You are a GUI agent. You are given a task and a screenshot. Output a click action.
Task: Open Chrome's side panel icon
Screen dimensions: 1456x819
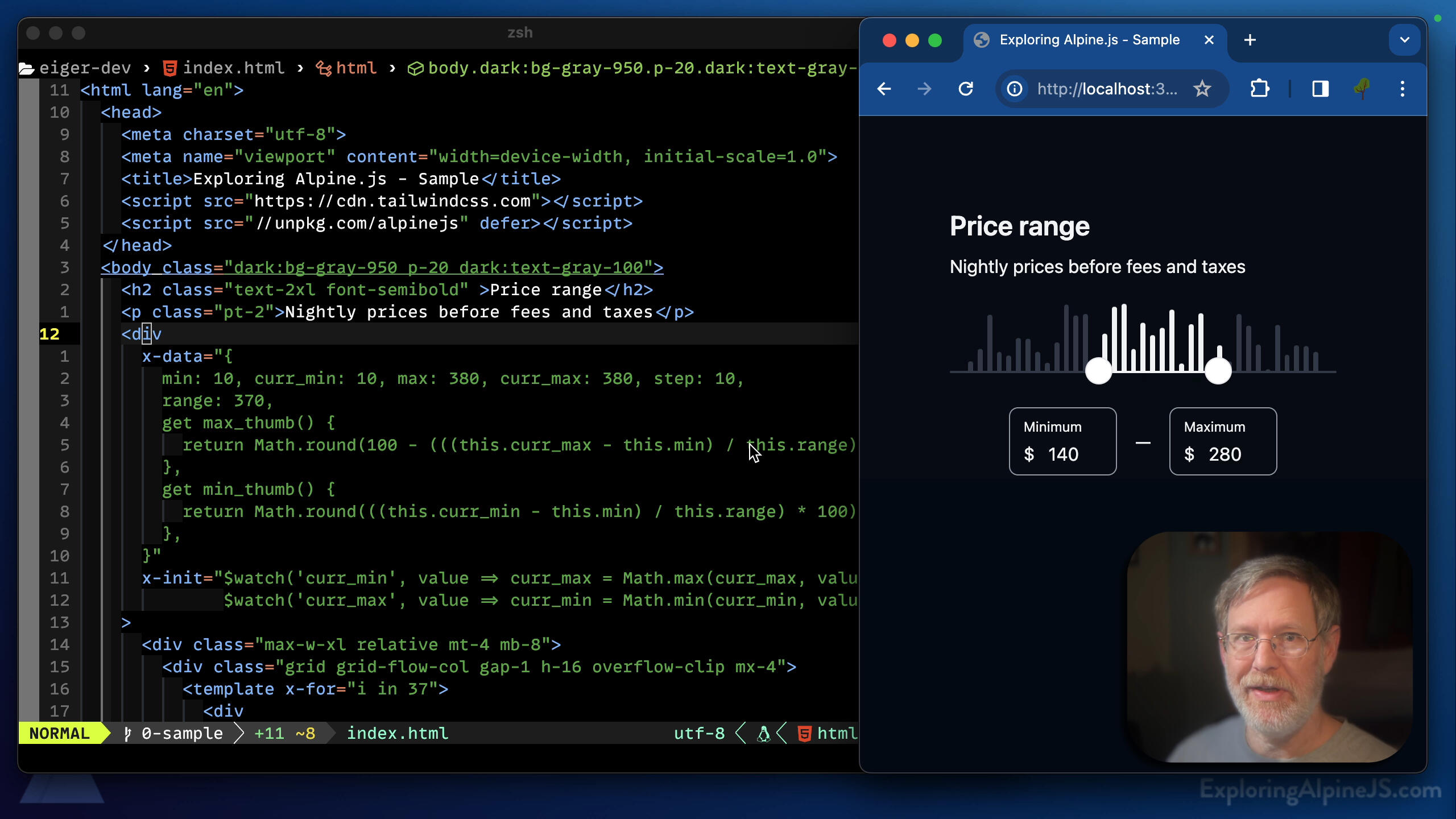[1319, 89]
